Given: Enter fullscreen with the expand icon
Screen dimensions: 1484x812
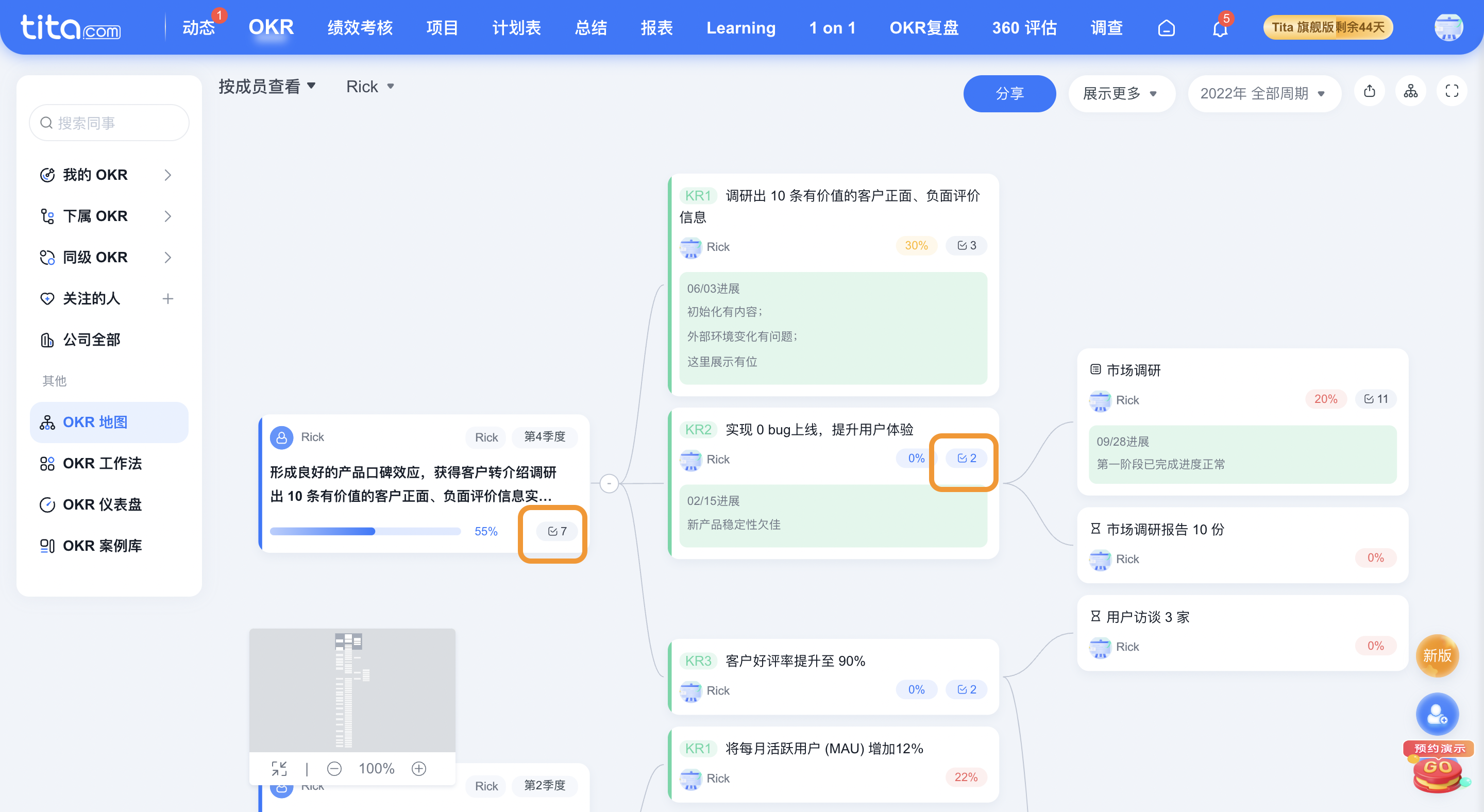Looking at the screenshot, I should [x=1452, y=91].
